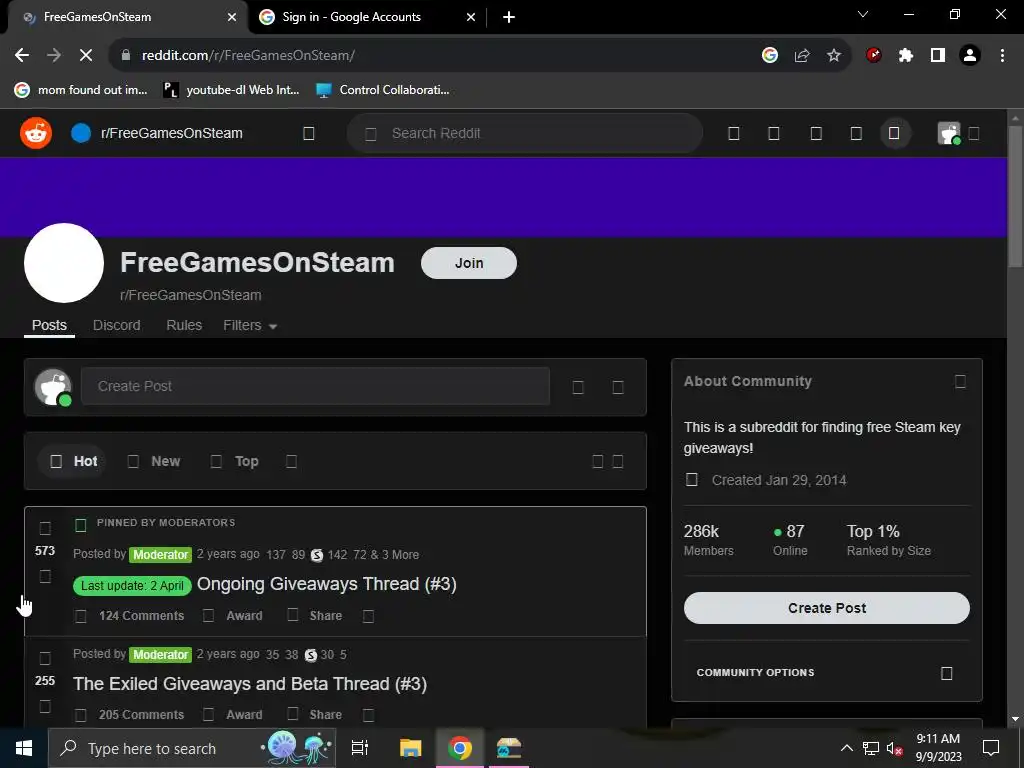This screenshot has width=1024, height=768.
Task: Award the Ongoing Giveaways Thread post
Action: (233, 616)
